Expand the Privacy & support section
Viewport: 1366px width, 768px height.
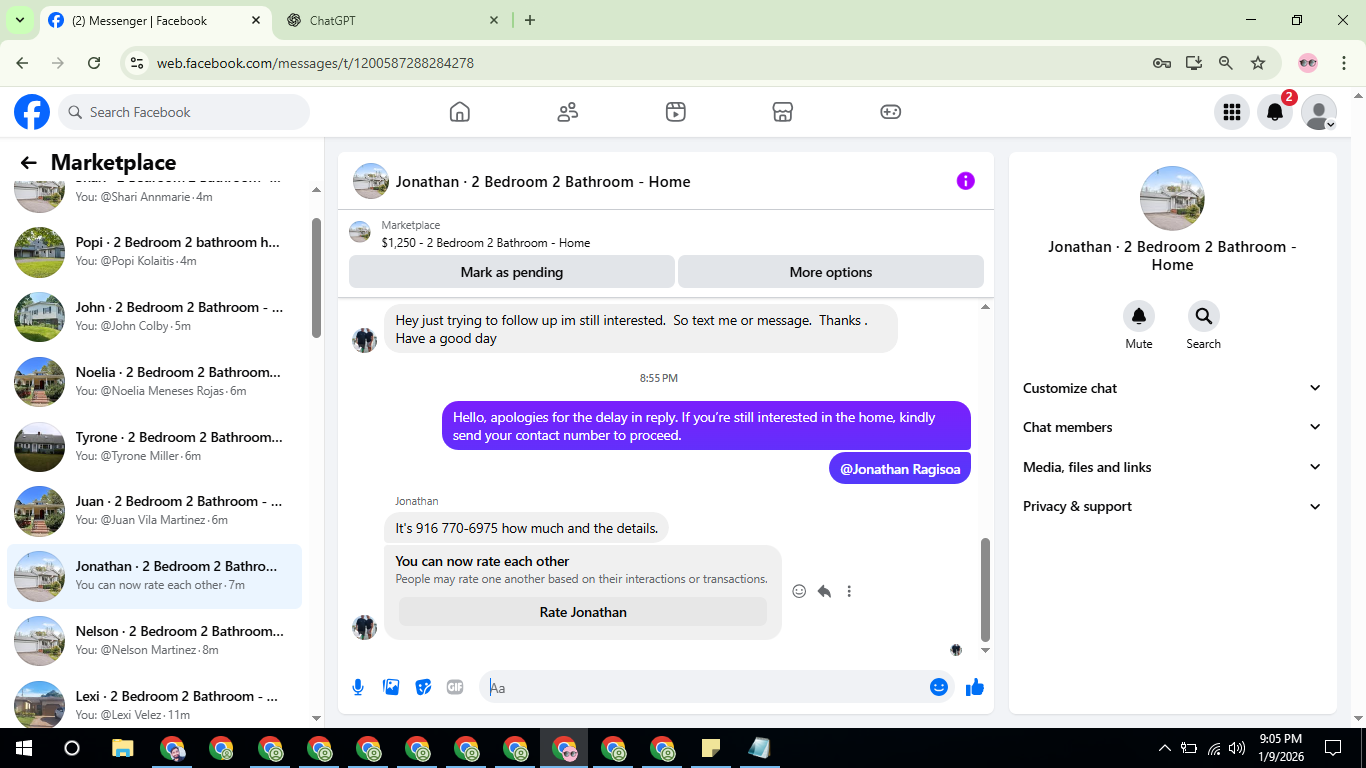click(x=1172, y=506)
